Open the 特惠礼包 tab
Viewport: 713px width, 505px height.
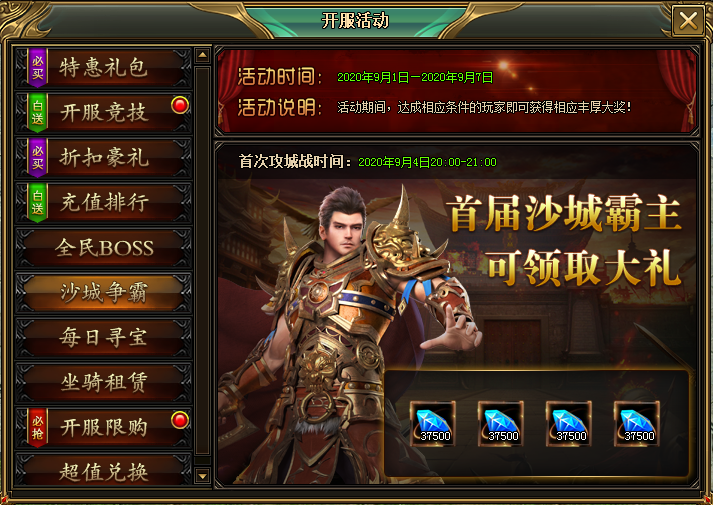coord(104,67)
